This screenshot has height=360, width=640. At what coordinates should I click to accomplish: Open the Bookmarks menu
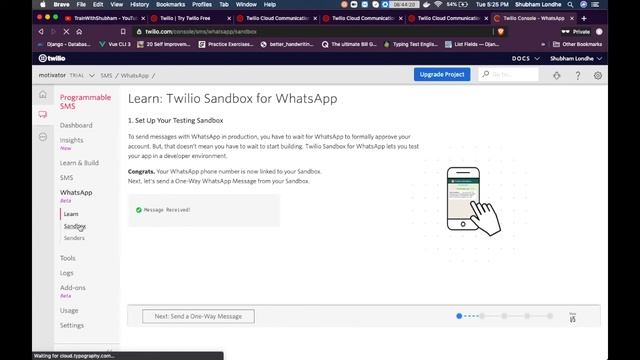point(171,4)
